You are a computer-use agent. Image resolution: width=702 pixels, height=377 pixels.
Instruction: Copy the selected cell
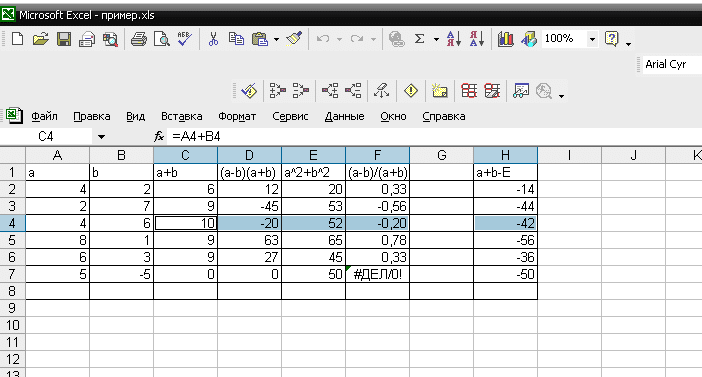236,39
